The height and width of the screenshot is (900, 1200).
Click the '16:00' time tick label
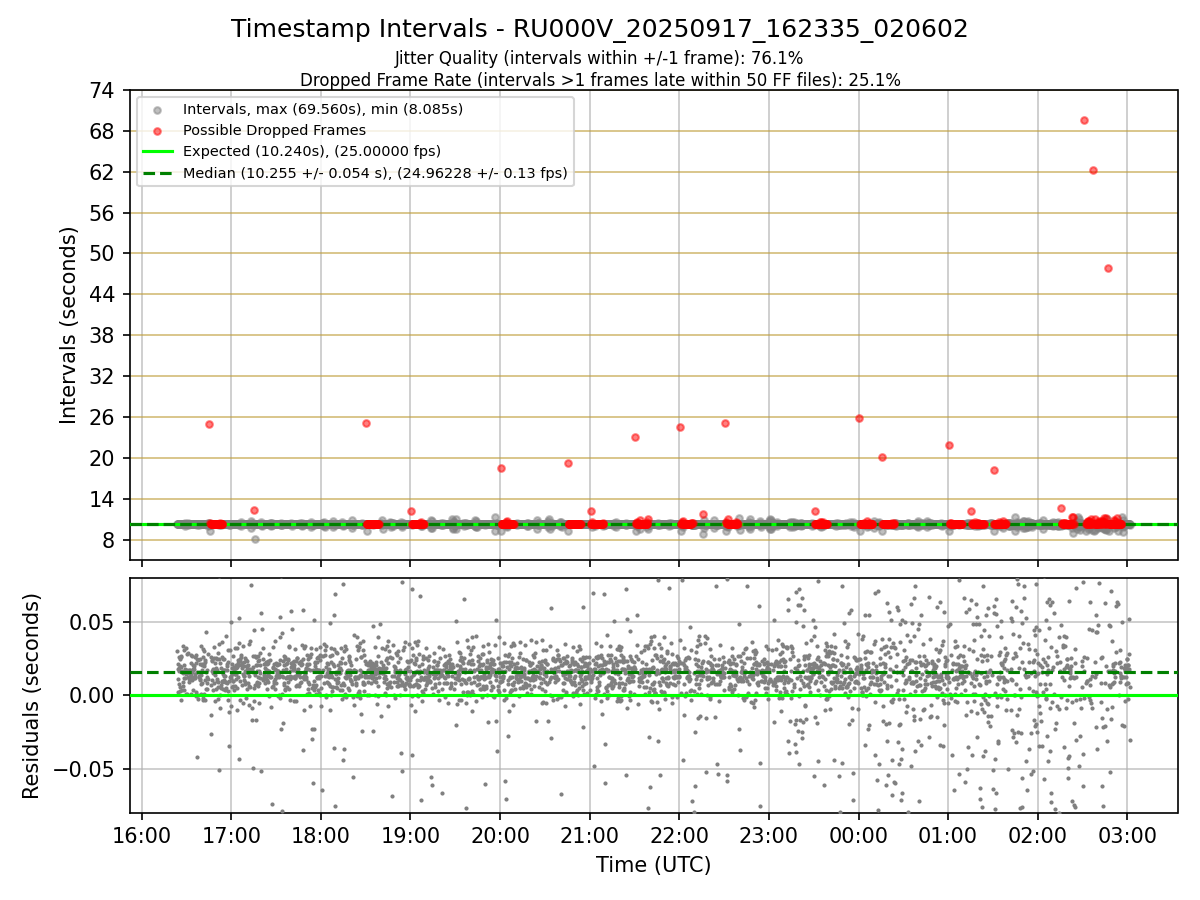pos(142,835)
